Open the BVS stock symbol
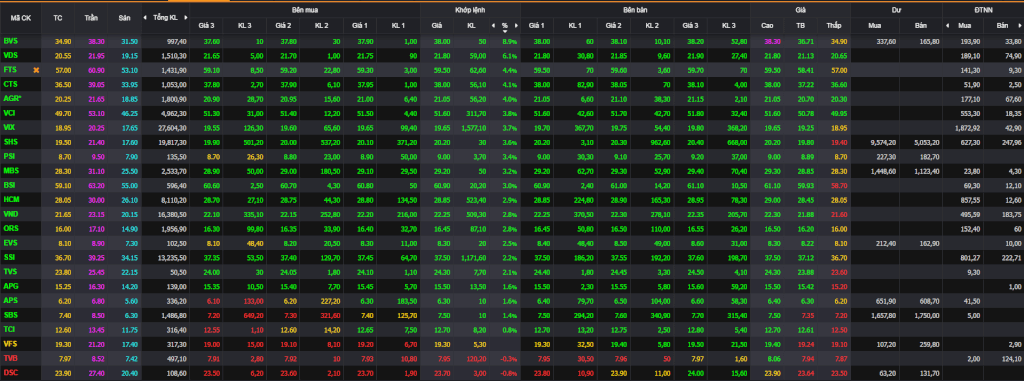This screenshot has height=381, width=1024. [10, 41]
